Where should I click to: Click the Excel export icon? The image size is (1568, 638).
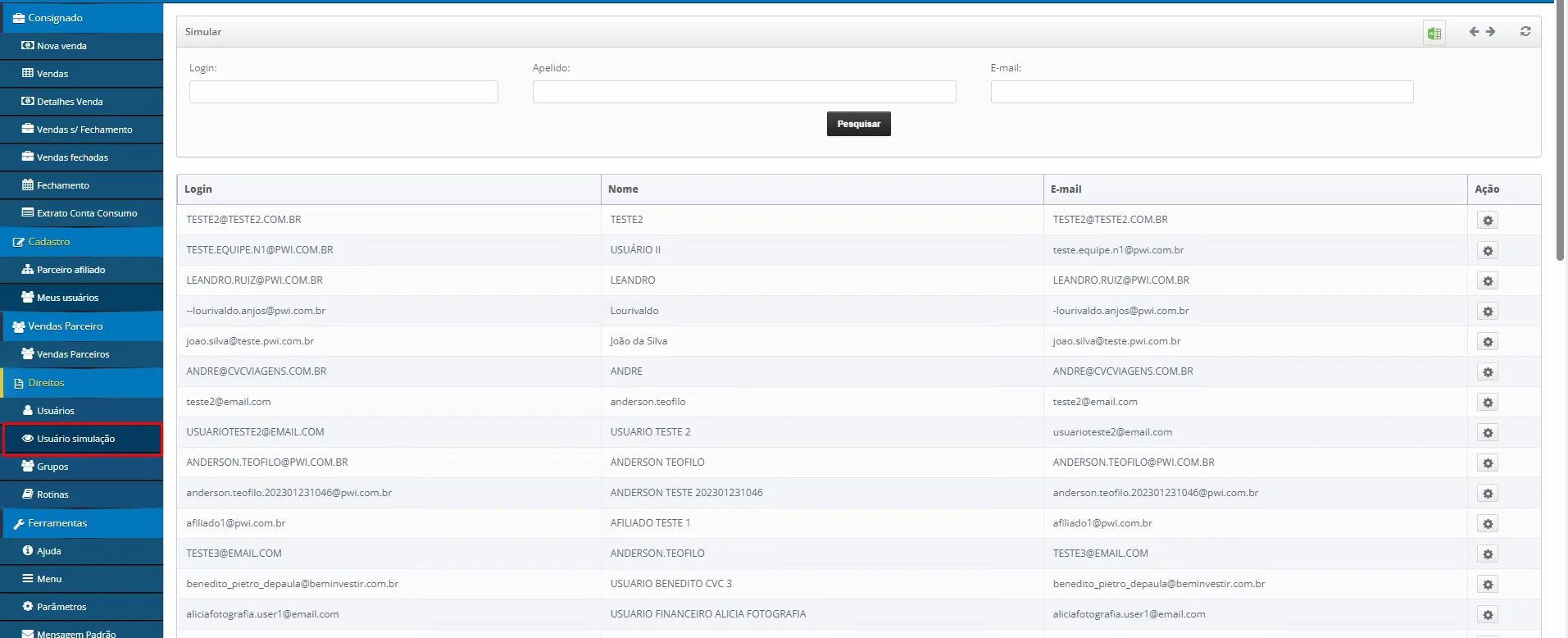pyautogui.click(x=1434, y=33)
